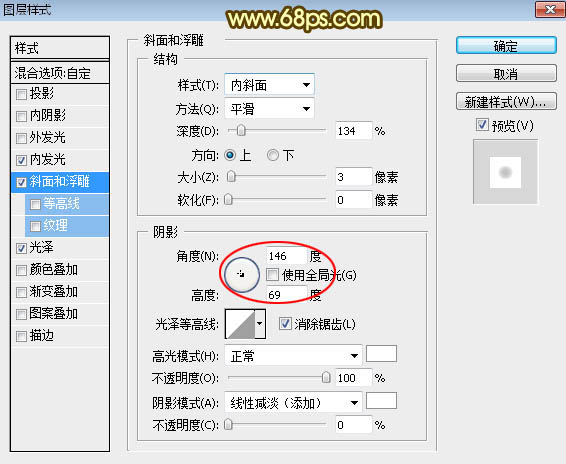This screenshot has width=566, height=464.
Task: Click the 深度 depth slider handle
Action: [241, 130]
